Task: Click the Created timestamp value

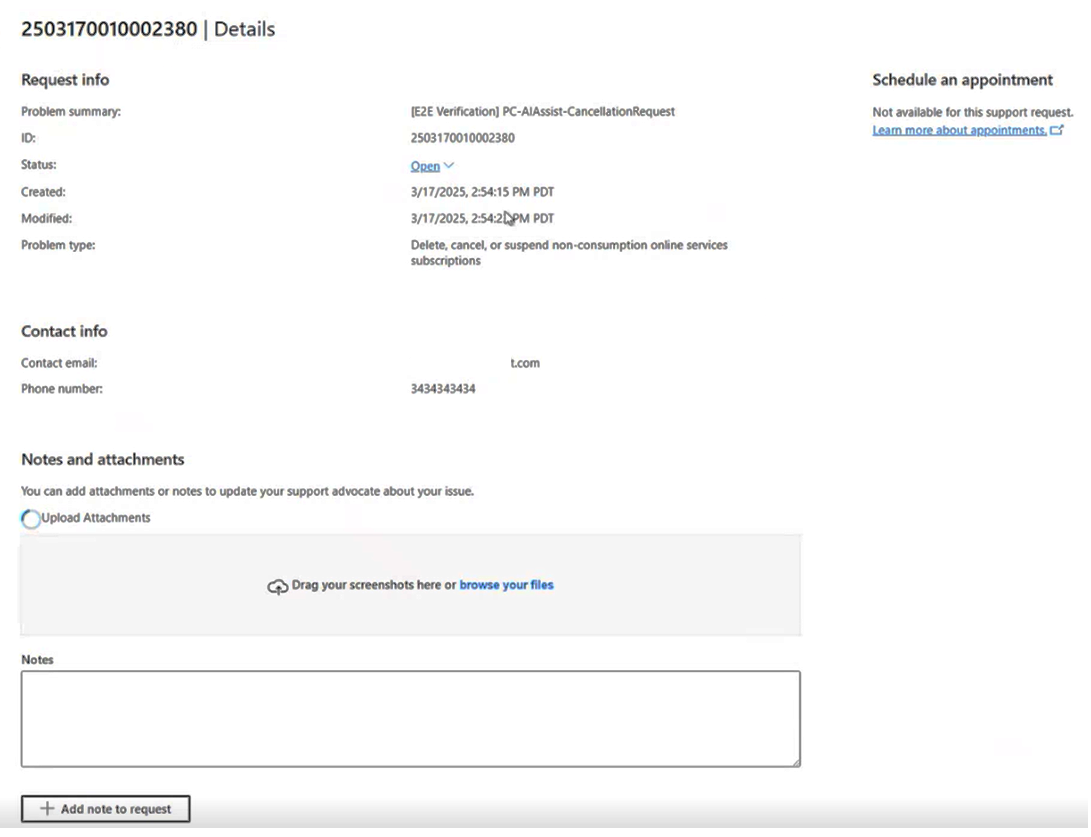Action: (482, 192)
